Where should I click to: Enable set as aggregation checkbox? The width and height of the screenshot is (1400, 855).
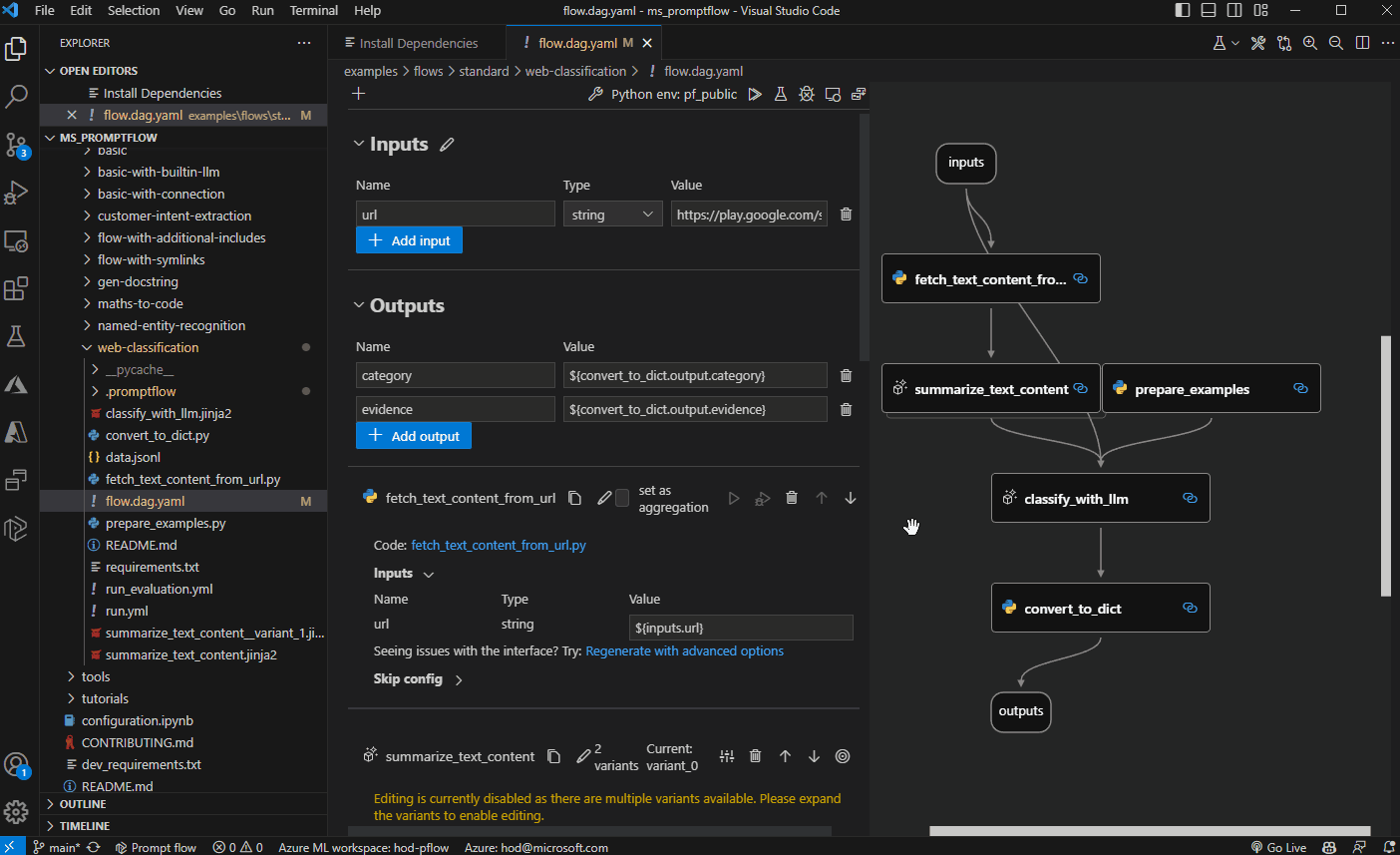click(622, 498)
